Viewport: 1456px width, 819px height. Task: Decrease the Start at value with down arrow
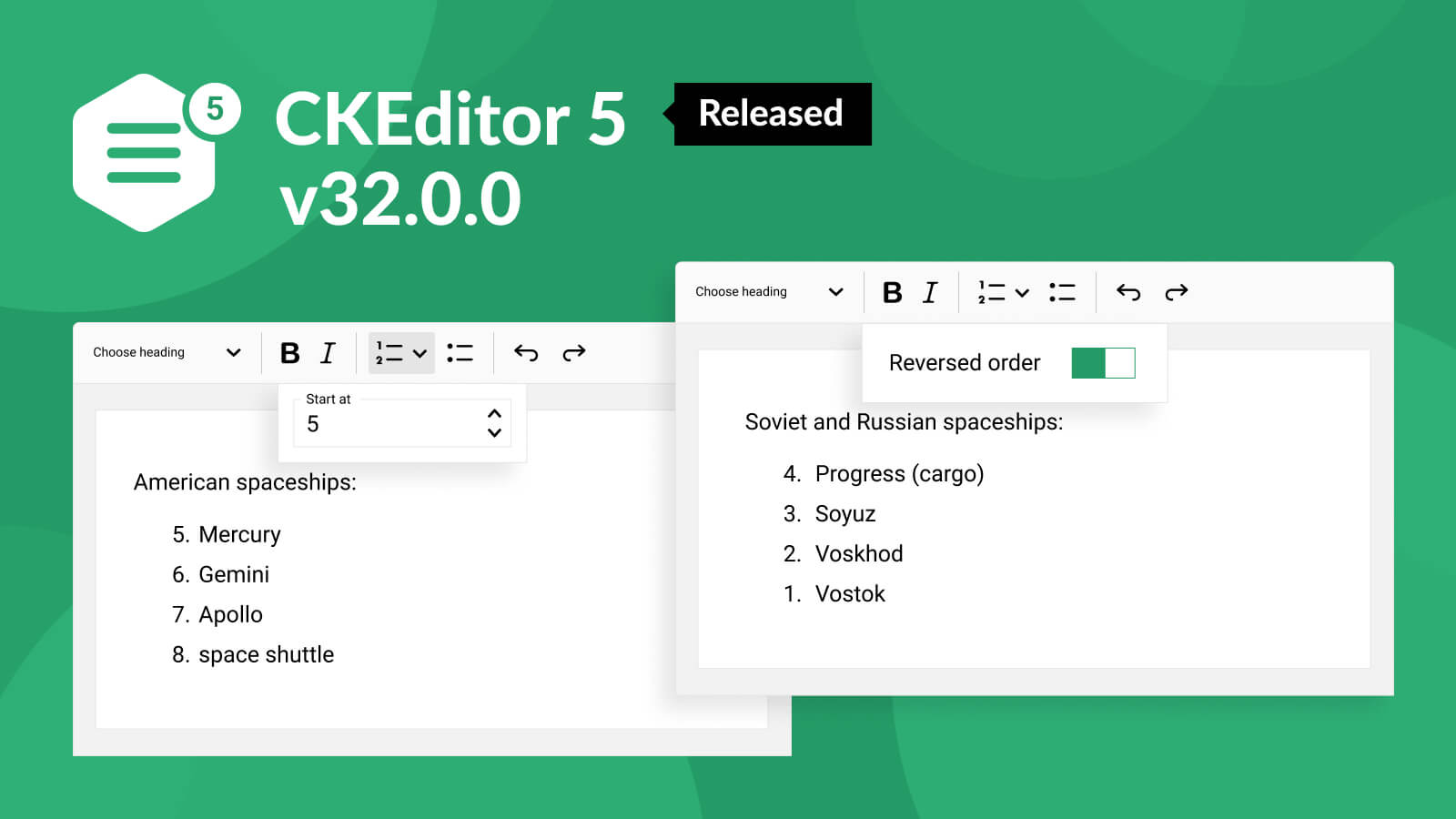click(494, 433)
